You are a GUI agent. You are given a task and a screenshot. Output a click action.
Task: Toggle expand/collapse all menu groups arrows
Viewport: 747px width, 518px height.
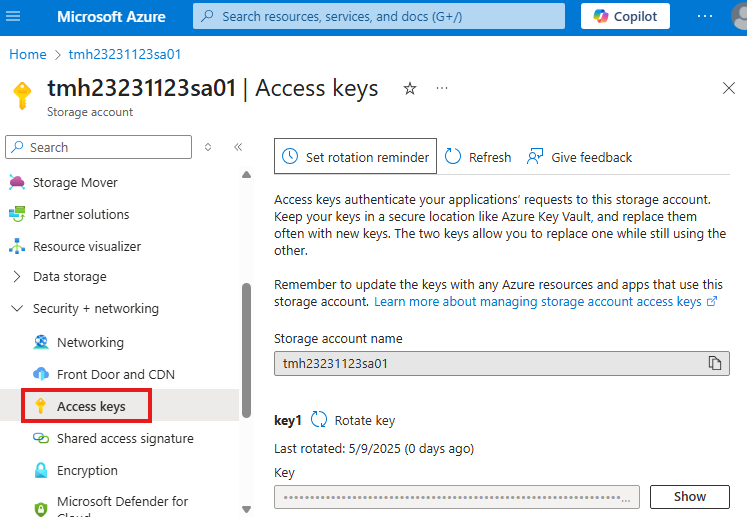[208, 147]
